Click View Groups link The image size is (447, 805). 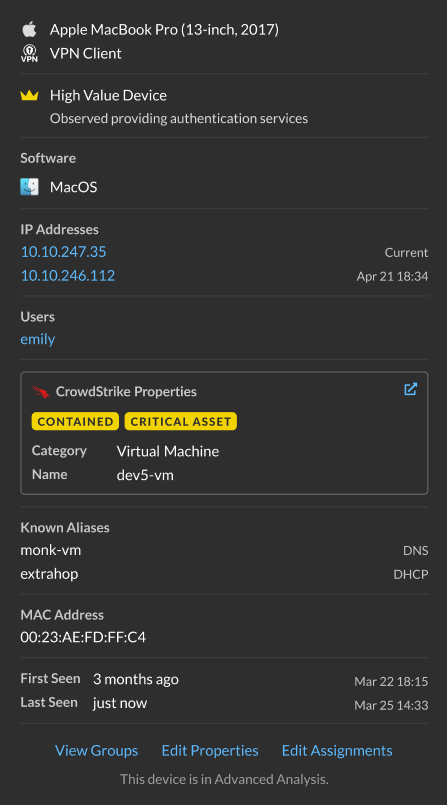pyautogui.click(x=96, y=751)
